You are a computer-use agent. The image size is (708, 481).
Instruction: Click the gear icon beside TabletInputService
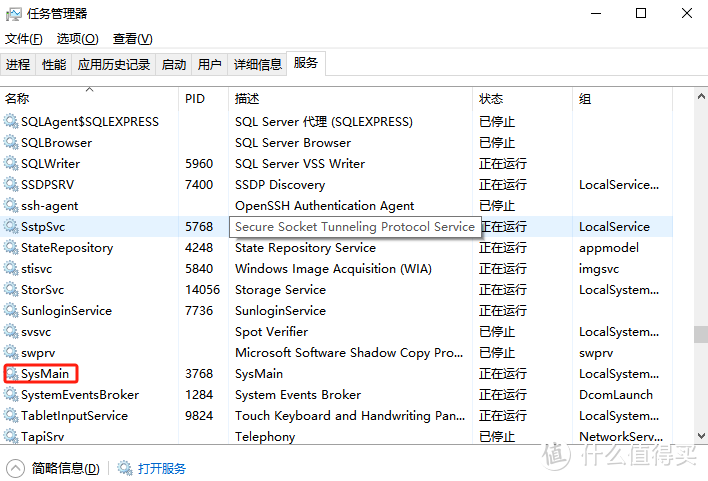click(x=11, y=415)
